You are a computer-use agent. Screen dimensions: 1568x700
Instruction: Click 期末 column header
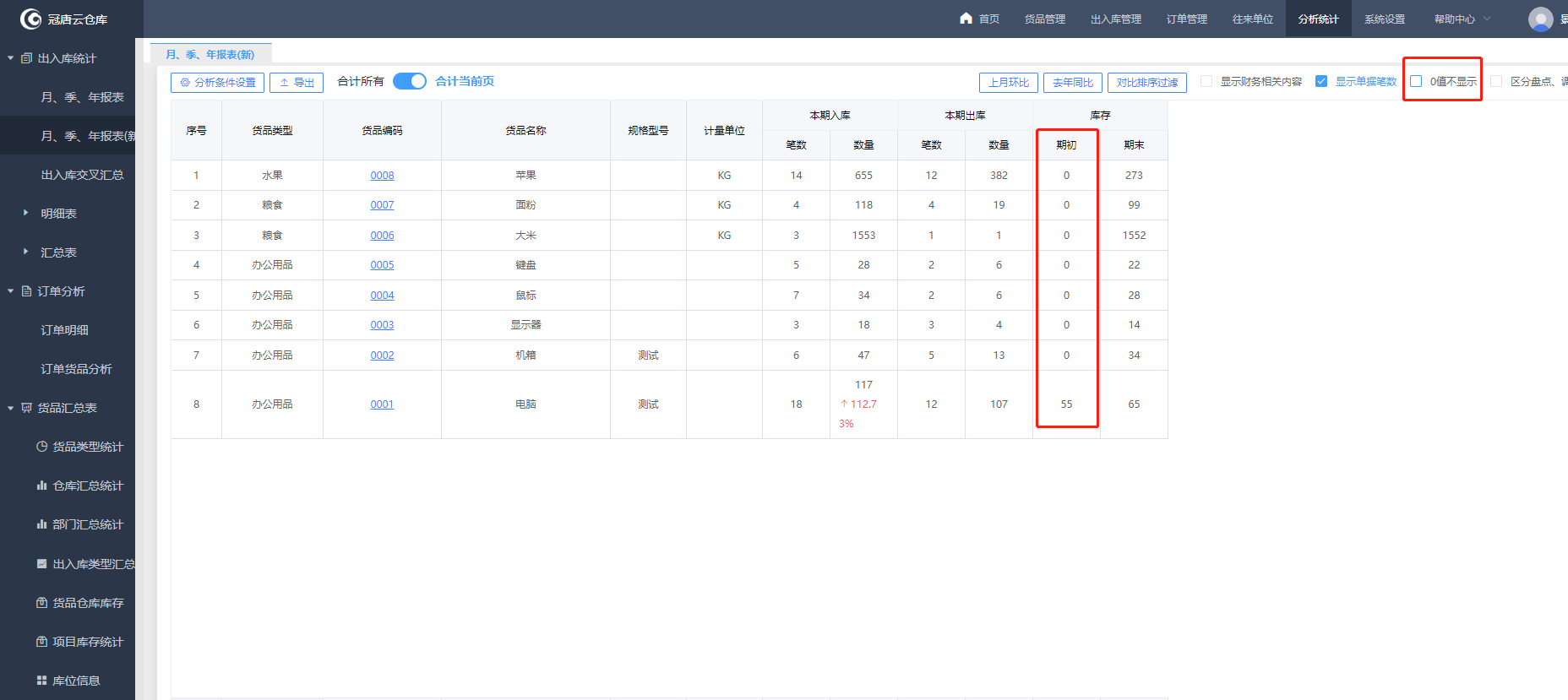coord(1134,145)
